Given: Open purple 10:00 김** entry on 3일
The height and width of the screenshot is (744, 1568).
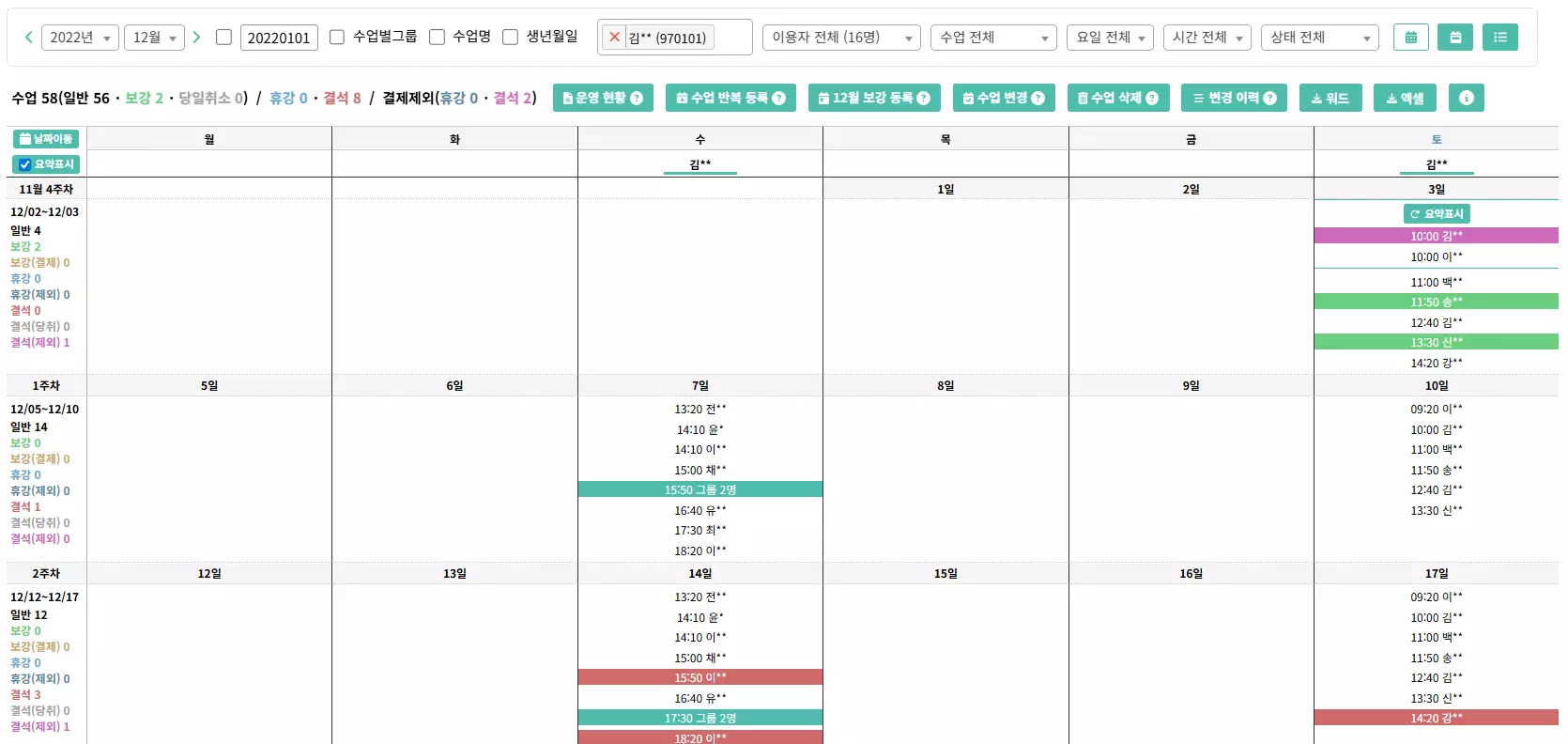Looking at the screenshot, I should pos(1437,236).
